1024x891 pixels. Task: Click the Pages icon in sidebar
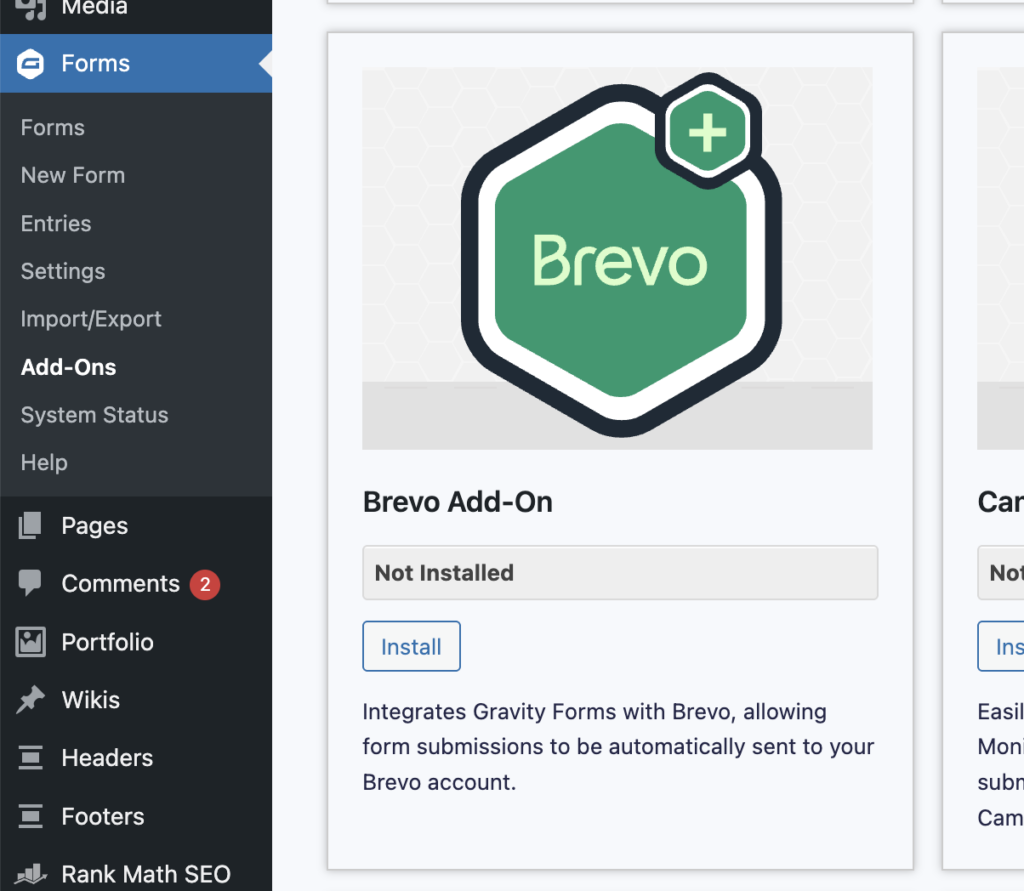(30, 526)
